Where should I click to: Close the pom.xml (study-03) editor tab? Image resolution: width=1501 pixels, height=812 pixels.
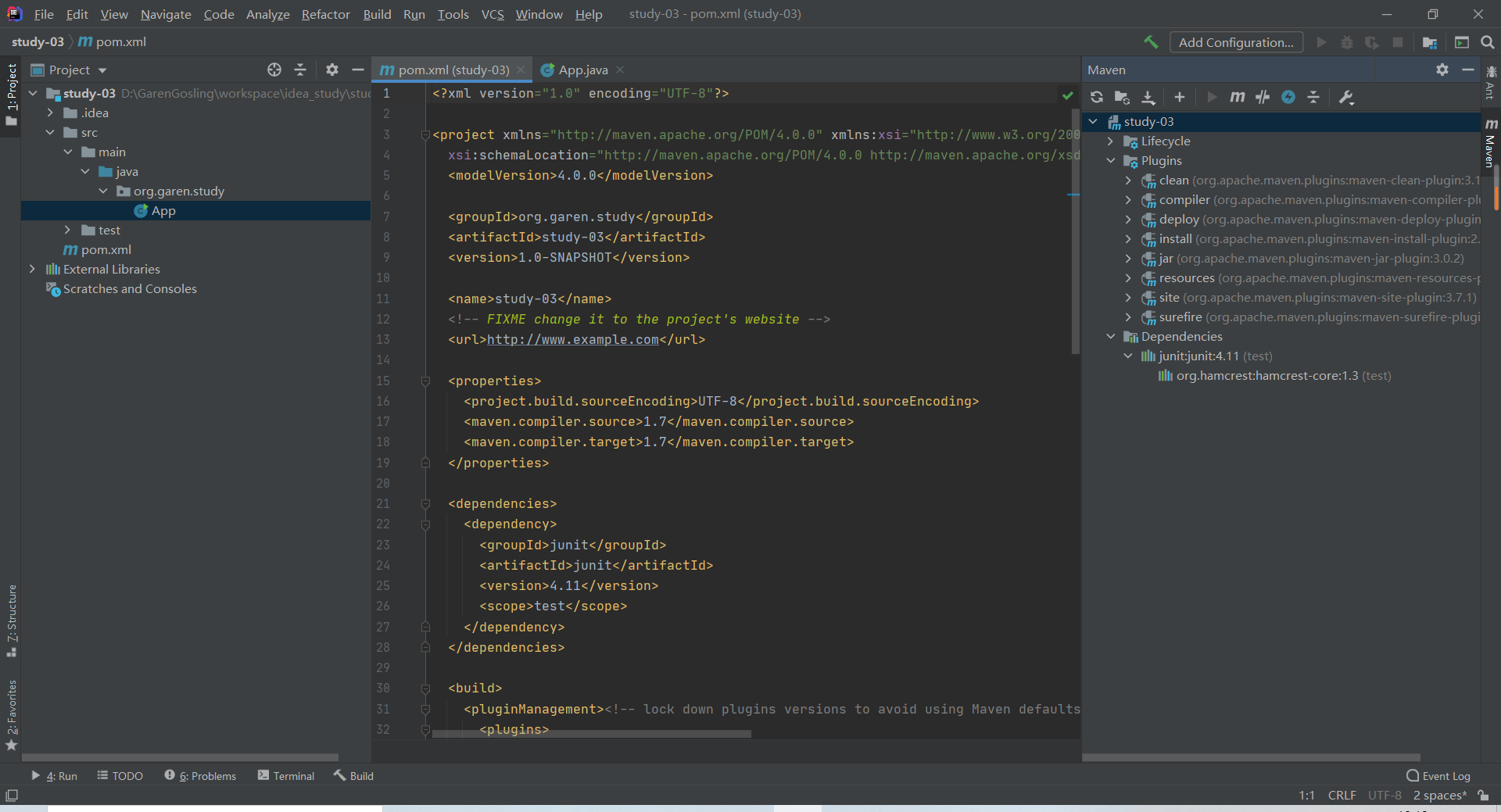click(x=521, y=70)
